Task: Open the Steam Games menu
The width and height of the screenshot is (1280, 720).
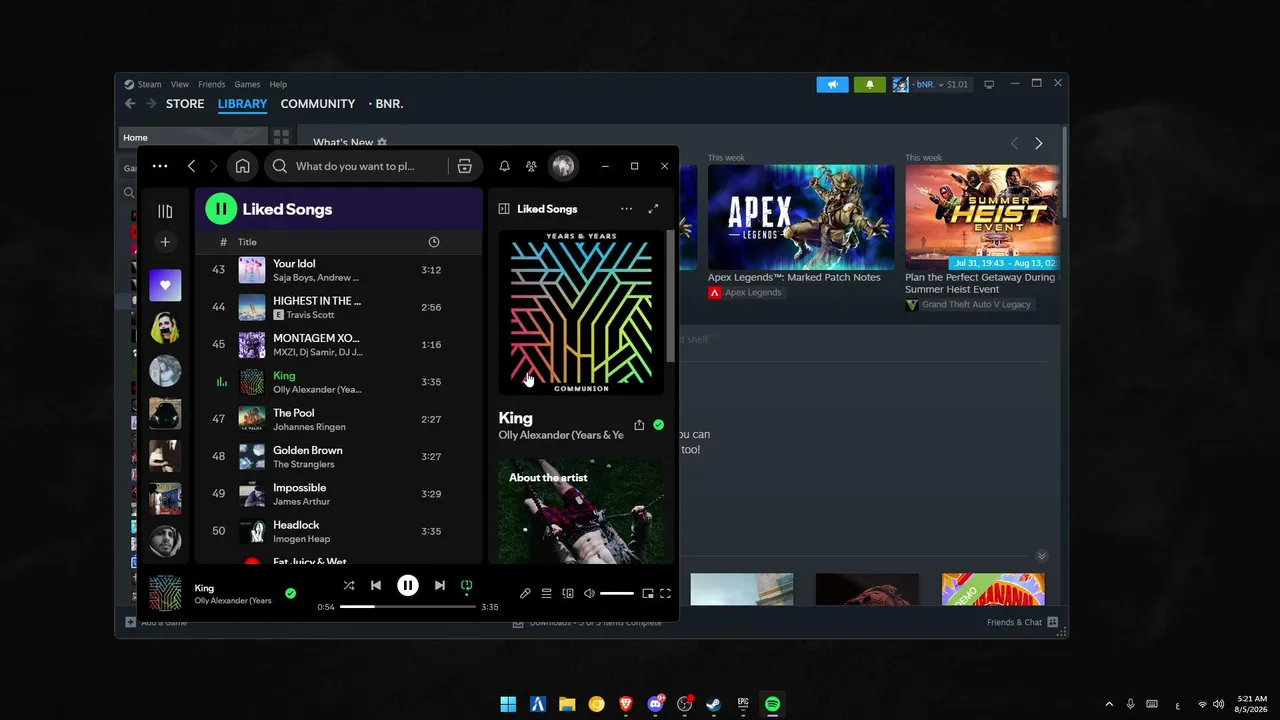Action: coord(247,84)
